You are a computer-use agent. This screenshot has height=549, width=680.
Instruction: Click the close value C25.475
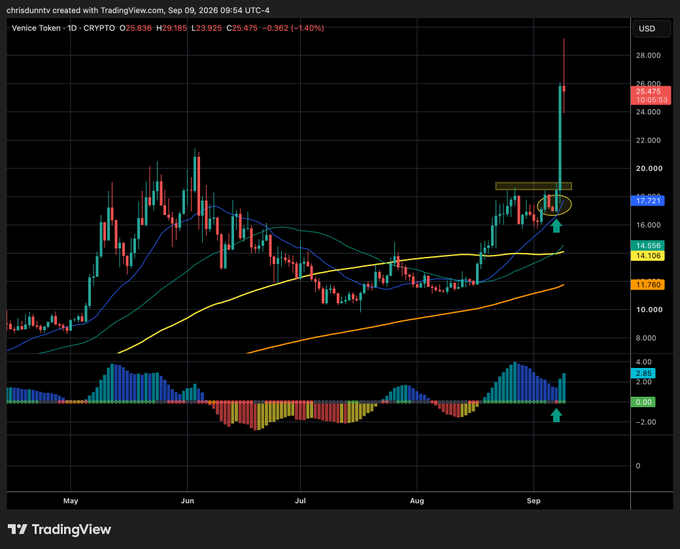(242, 28)
